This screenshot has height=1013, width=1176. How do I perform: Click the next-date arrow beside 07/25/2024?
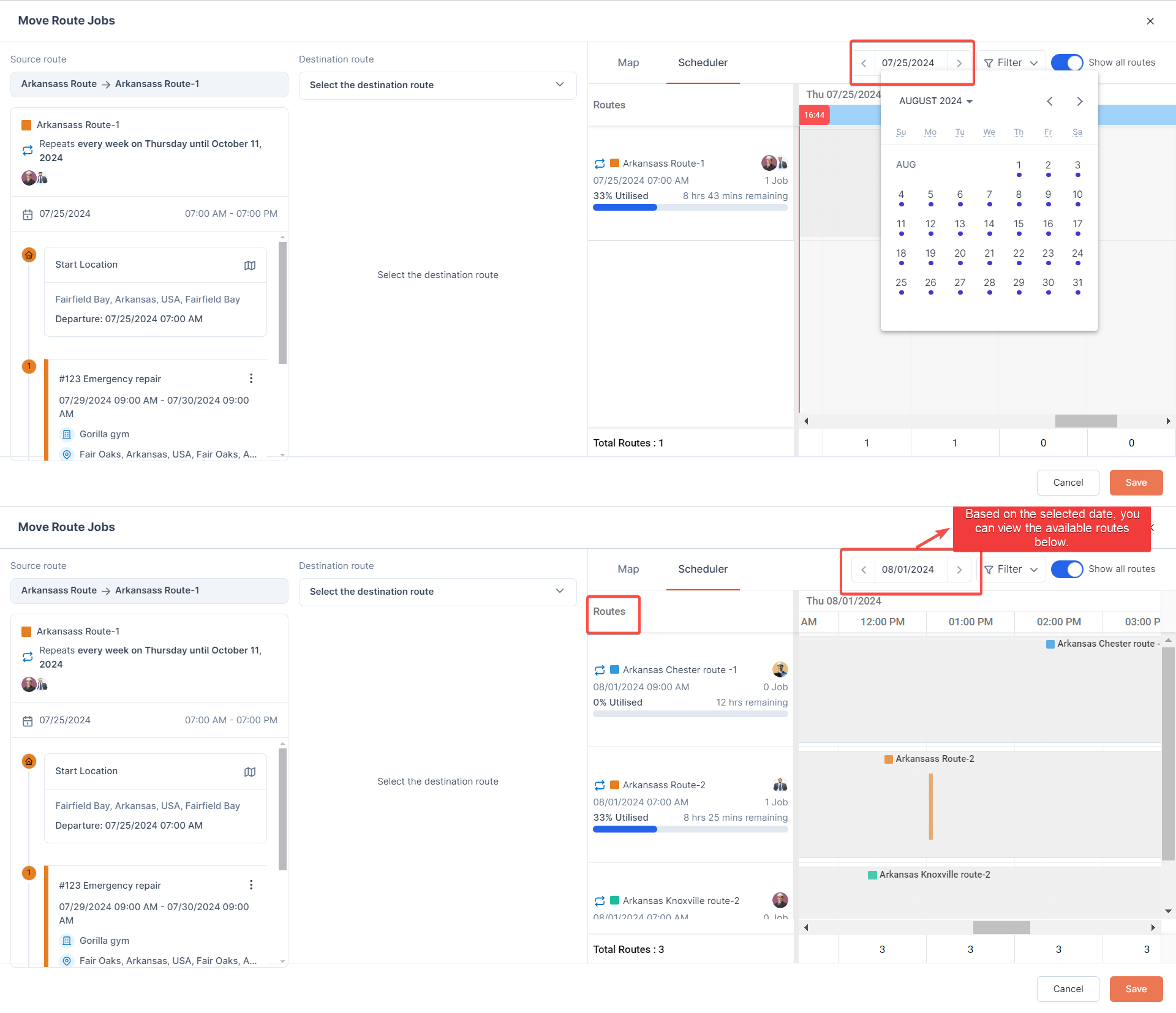959,63
